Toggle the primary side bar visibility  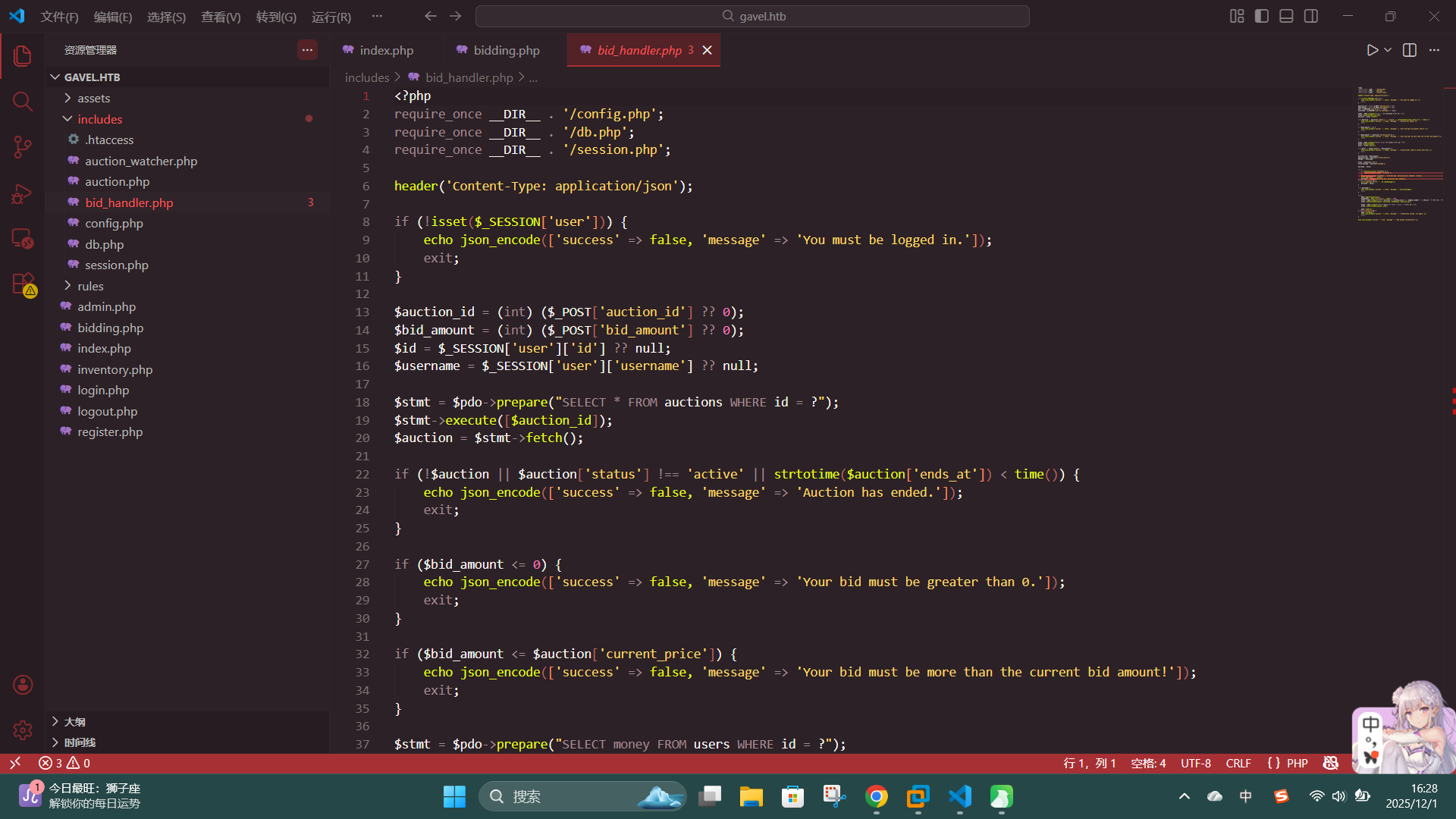pyautogui.click(x=1262, y=16)
